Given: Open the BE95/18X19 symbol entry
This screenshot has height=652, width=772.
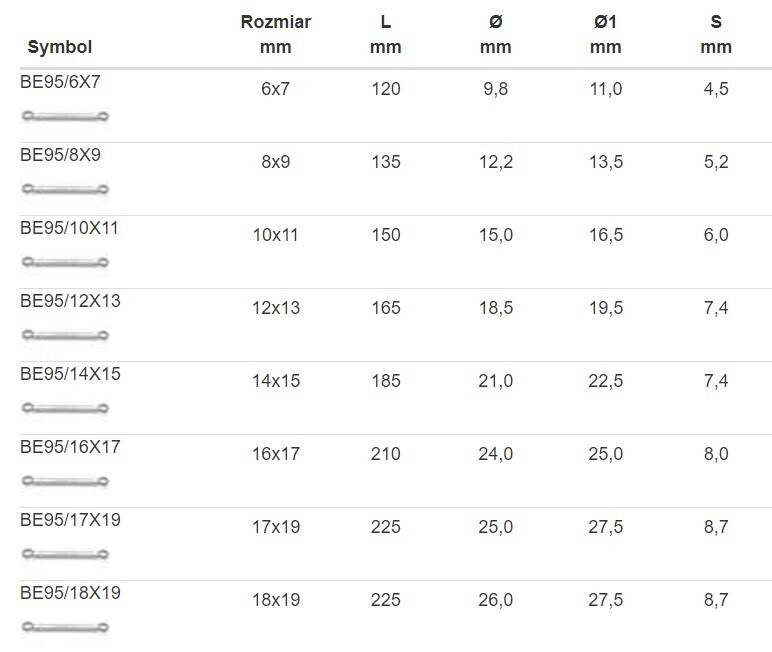Looking at the screenshot, I should pyautogui.click(x=70, y=592).
